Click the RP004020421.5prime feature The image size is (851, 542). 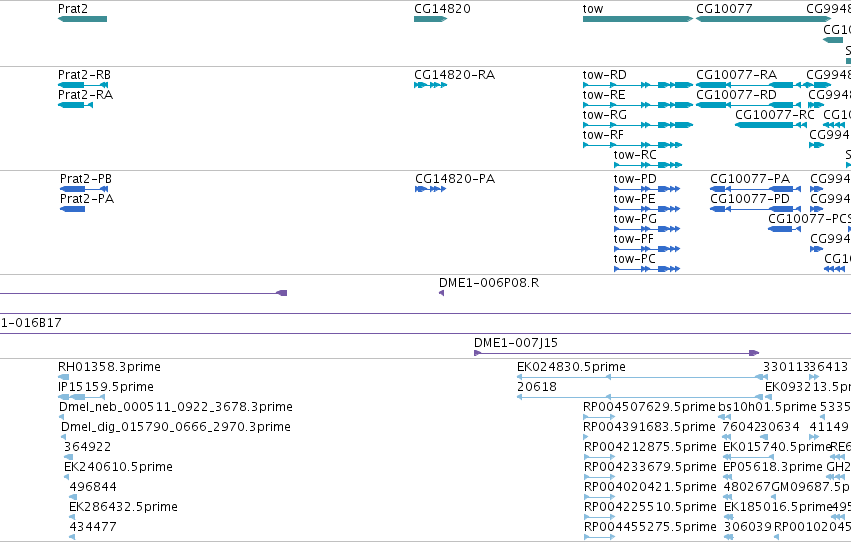[x=600, y=497]
